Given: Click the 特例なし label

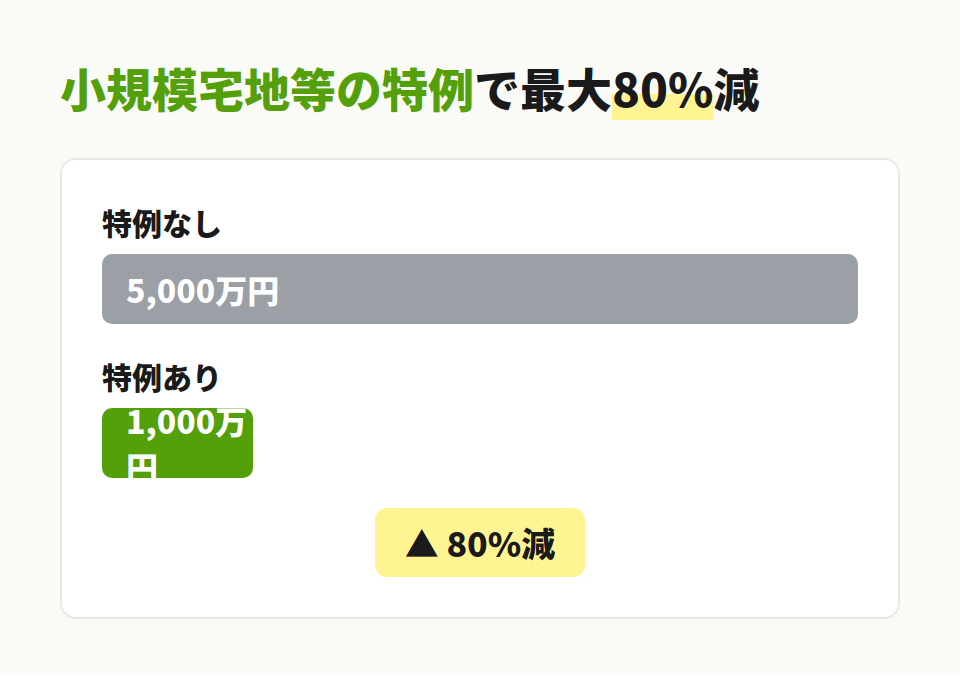Looking at the screenshot, I should [x=161, y=224].
